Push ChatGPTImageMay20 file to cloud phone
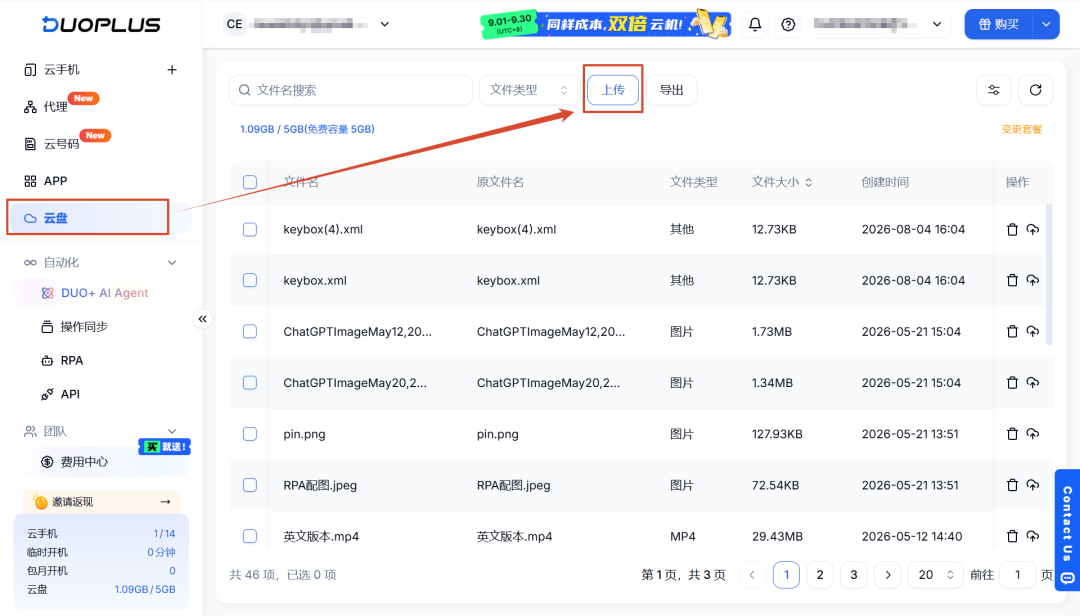Screen dimensions: 1080x616 (x=1032, y=382)
